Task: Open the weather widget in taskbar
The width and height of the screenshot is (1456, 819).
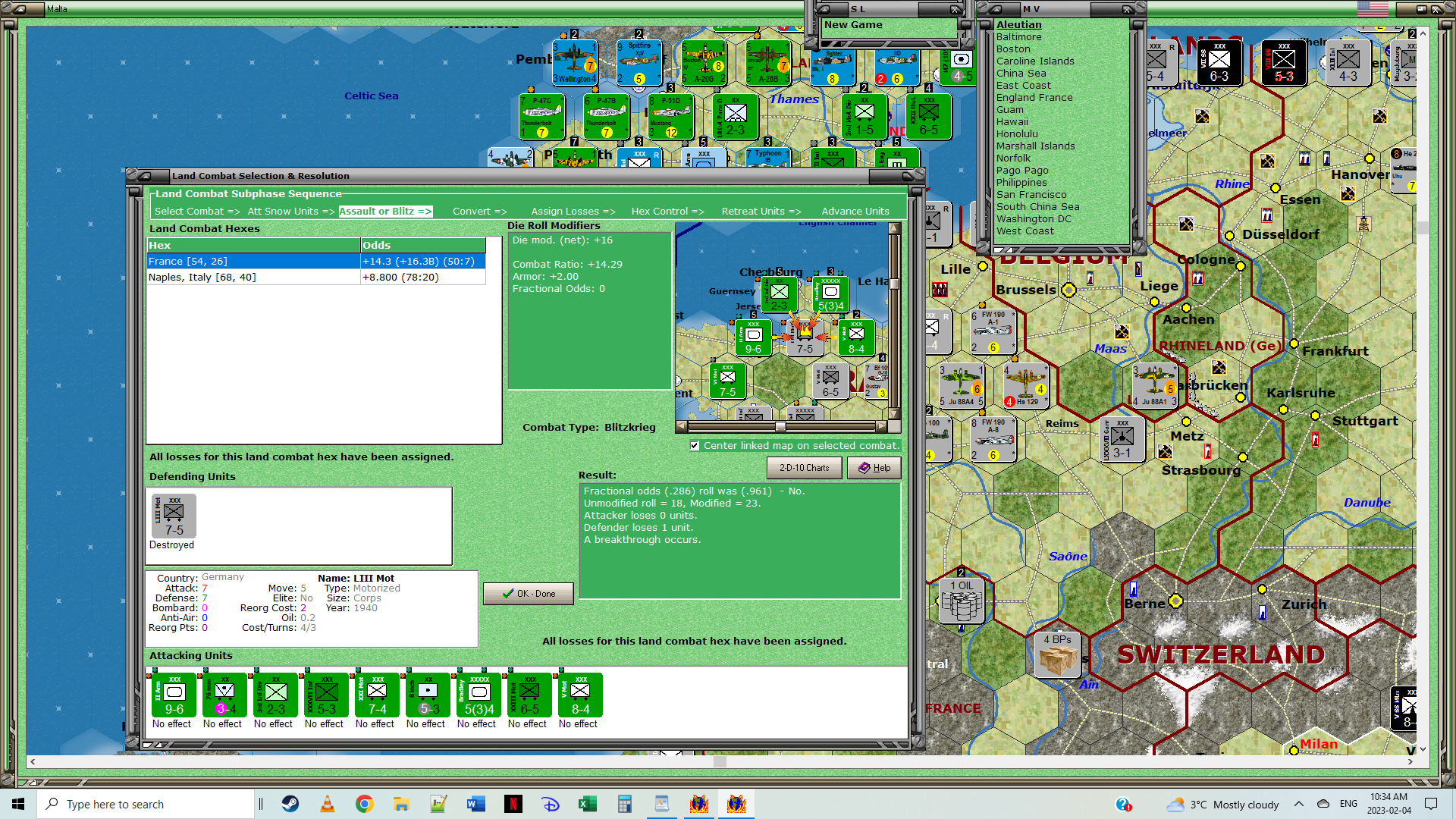Action: (x=1222, y=805)
